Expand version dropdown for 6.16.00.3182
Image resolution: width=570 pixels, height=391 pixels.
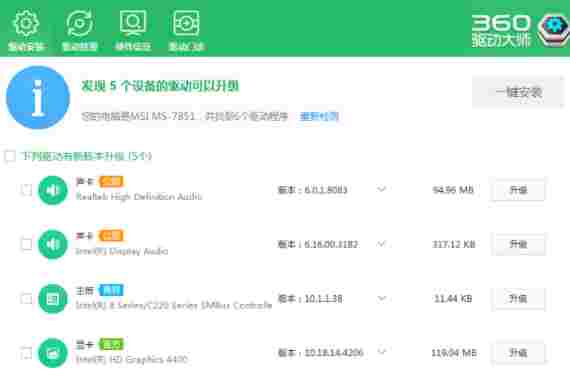(381, 243)
